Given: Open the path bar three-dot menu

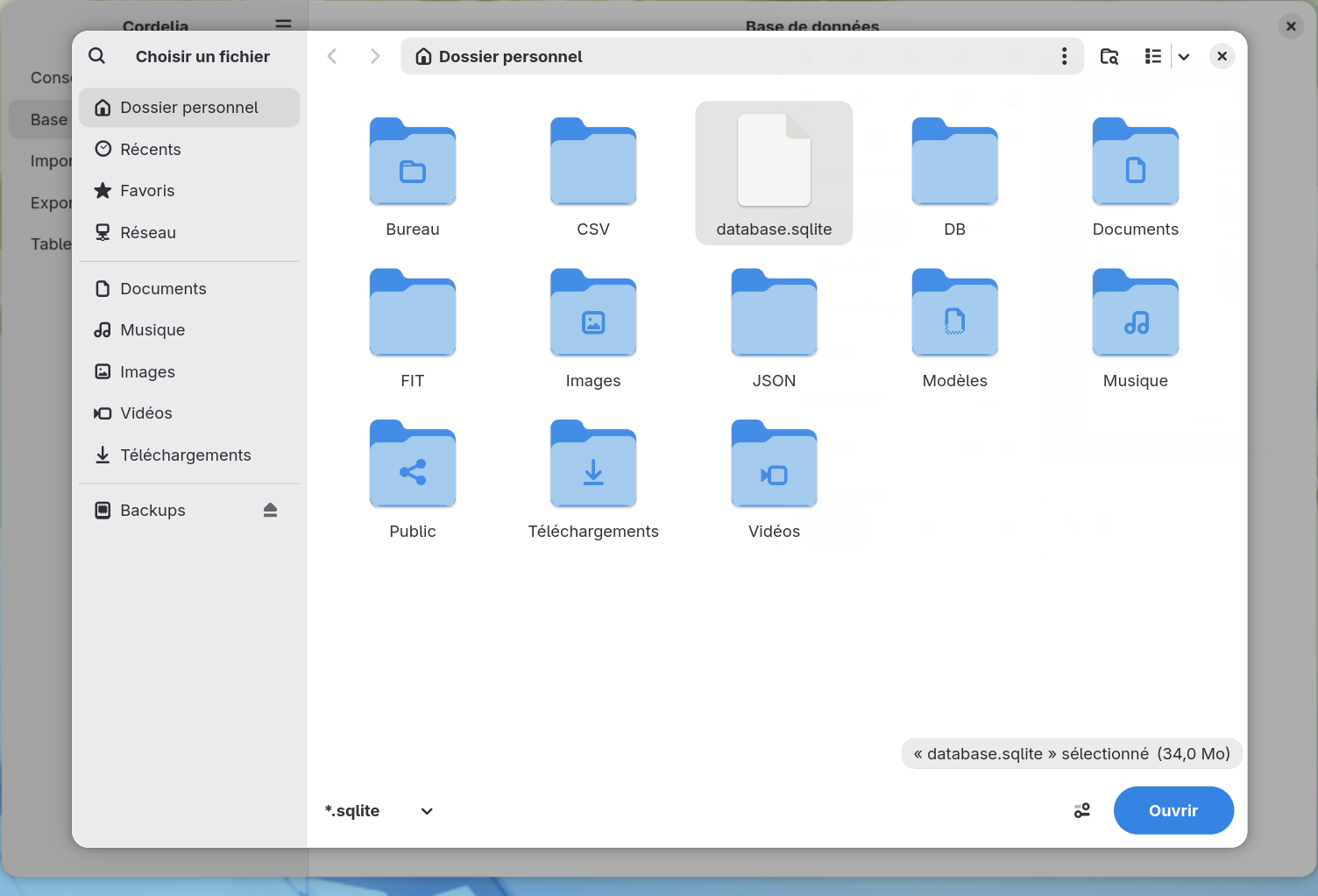Looking at the screenshot, I should coord(1064,56).
